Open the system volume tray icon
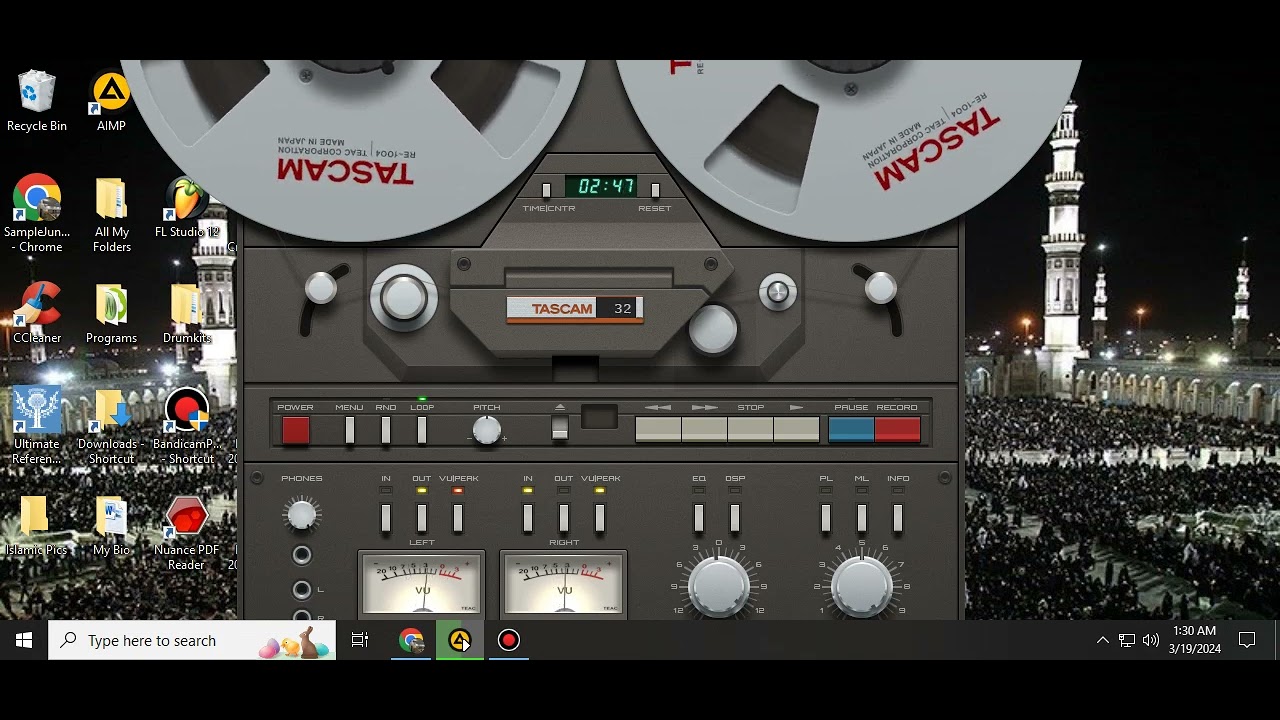The width and height of the screenshot is (1280, 720). (x=1151, y=640)
